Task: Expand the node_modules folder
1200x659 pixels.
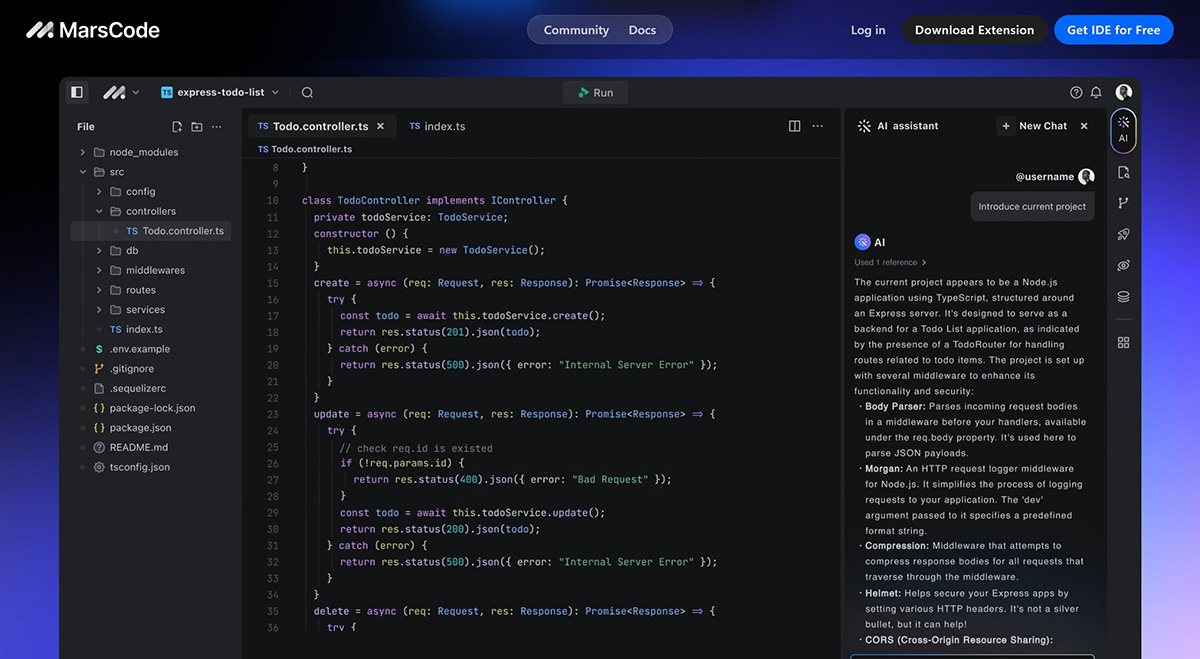Action: pos(143,152)
